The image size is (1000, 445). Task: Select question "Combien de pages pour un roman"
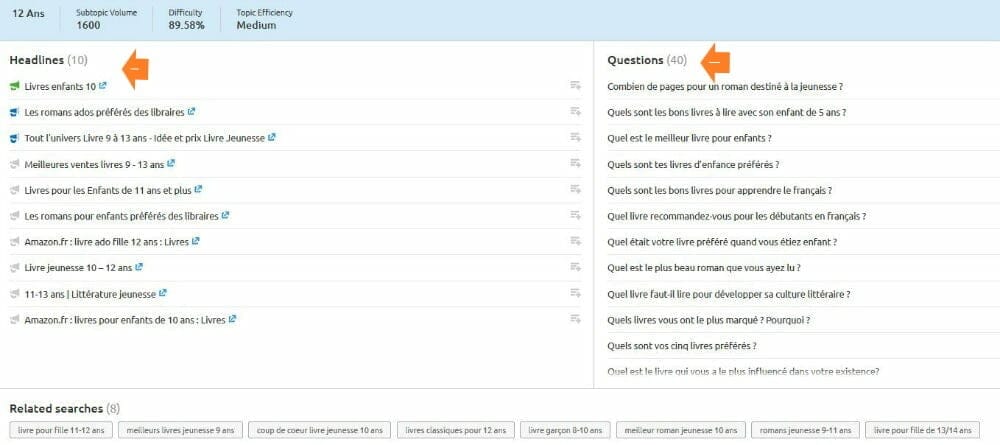(x=725, y=86)
